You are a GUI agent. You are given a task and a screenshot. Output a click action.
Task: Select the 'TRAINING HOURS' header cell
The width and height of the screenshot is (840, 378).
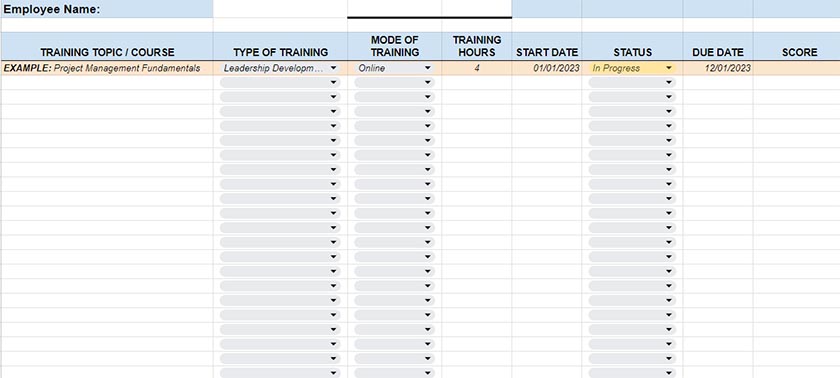coord(477,47)
